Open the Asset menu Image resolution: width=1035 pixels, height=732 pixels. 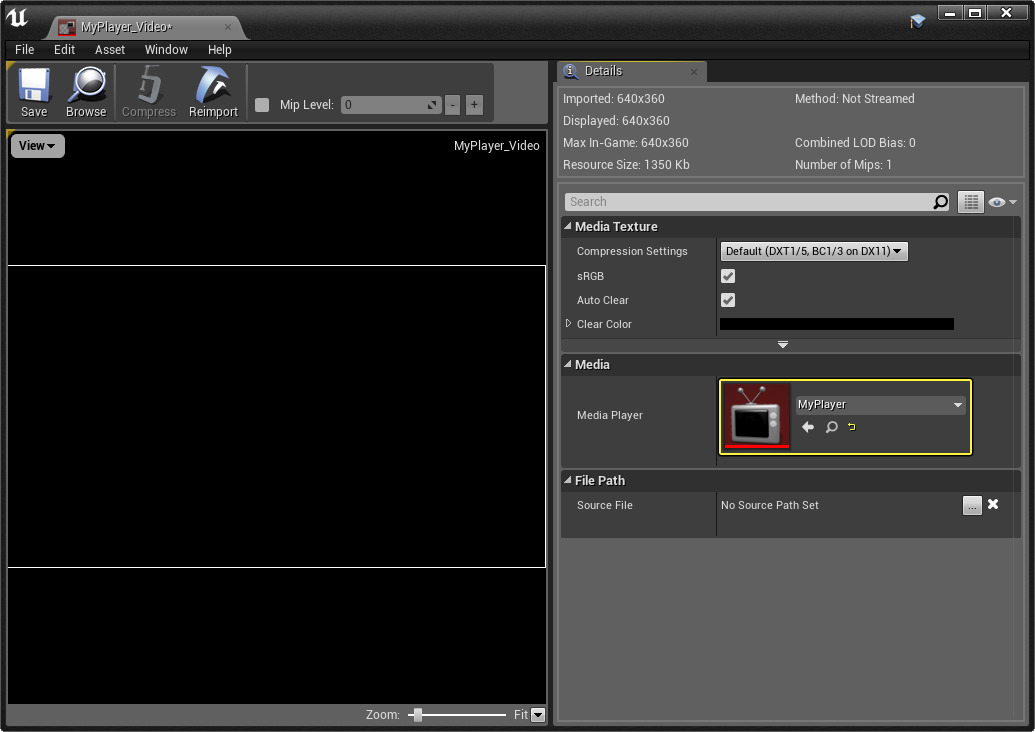[110, 49]
